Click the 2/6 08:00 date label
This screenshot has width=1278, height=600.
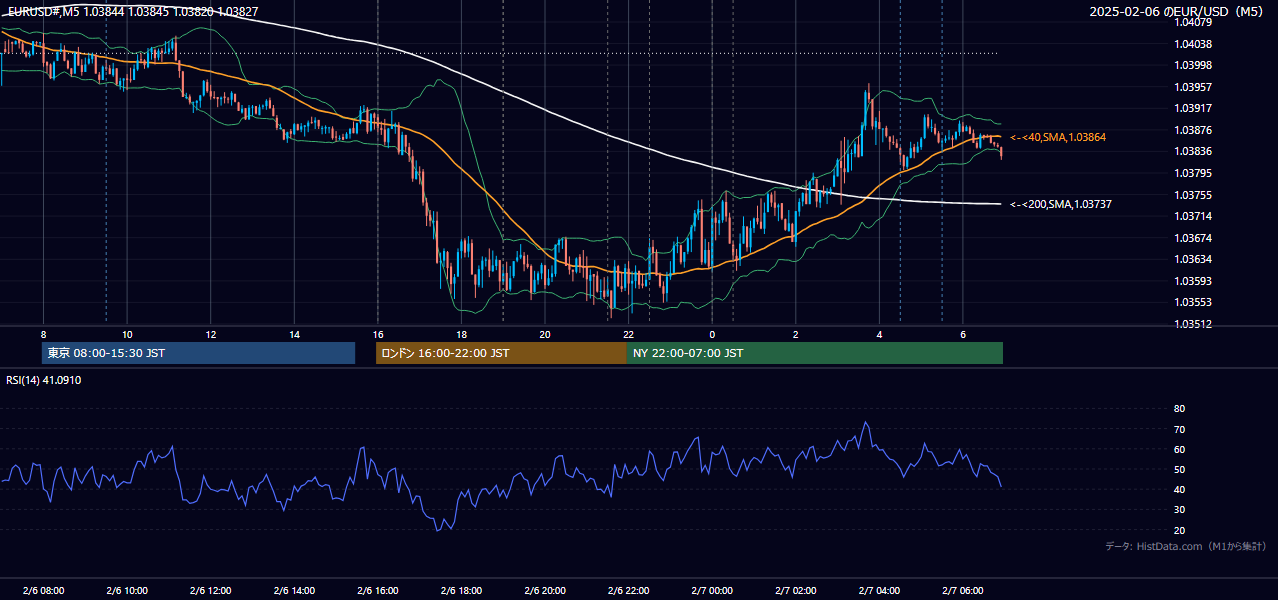[43, 590]
